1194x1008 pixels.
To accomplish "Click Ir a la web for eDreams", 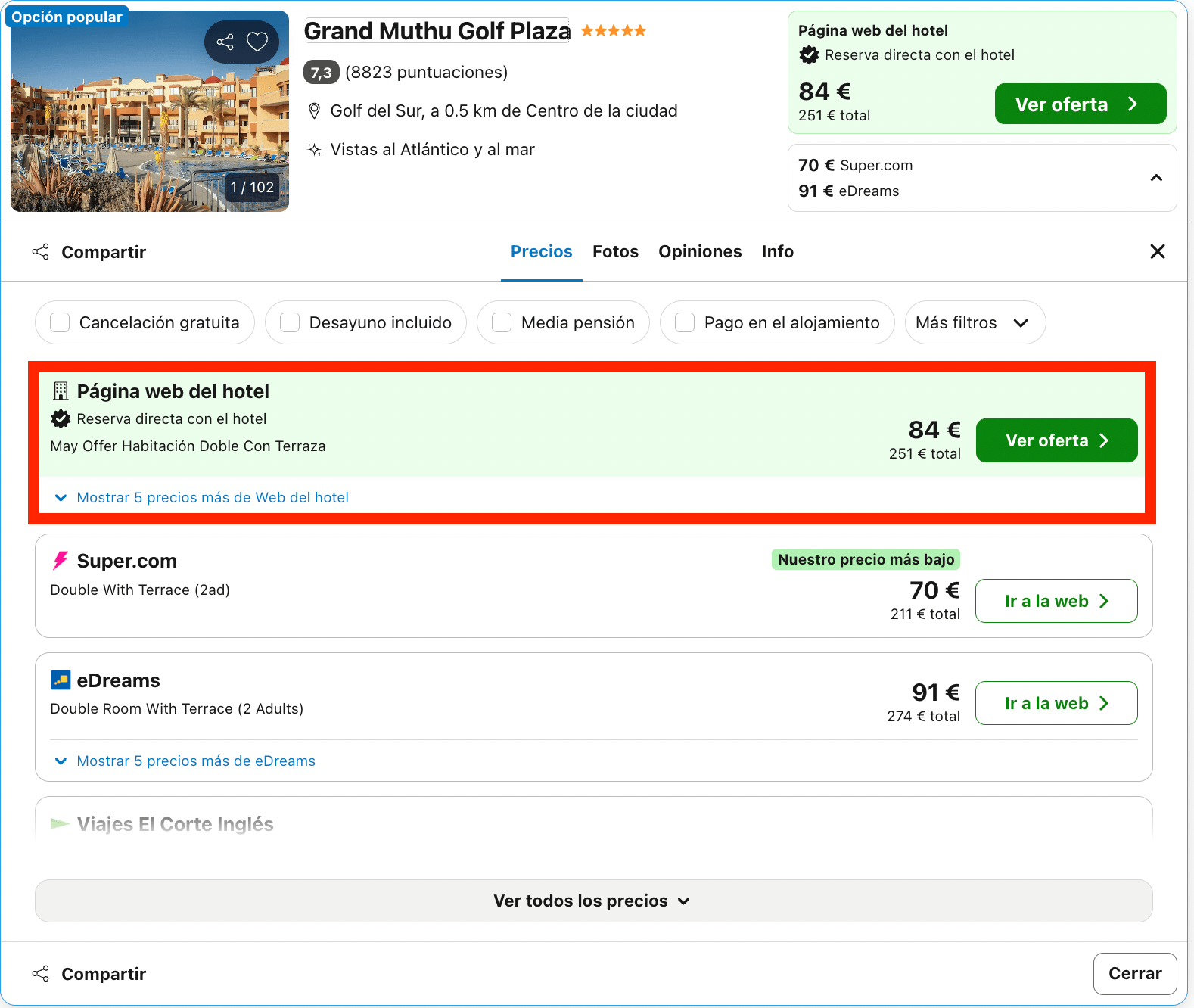I will click(x=1056, y=703).
